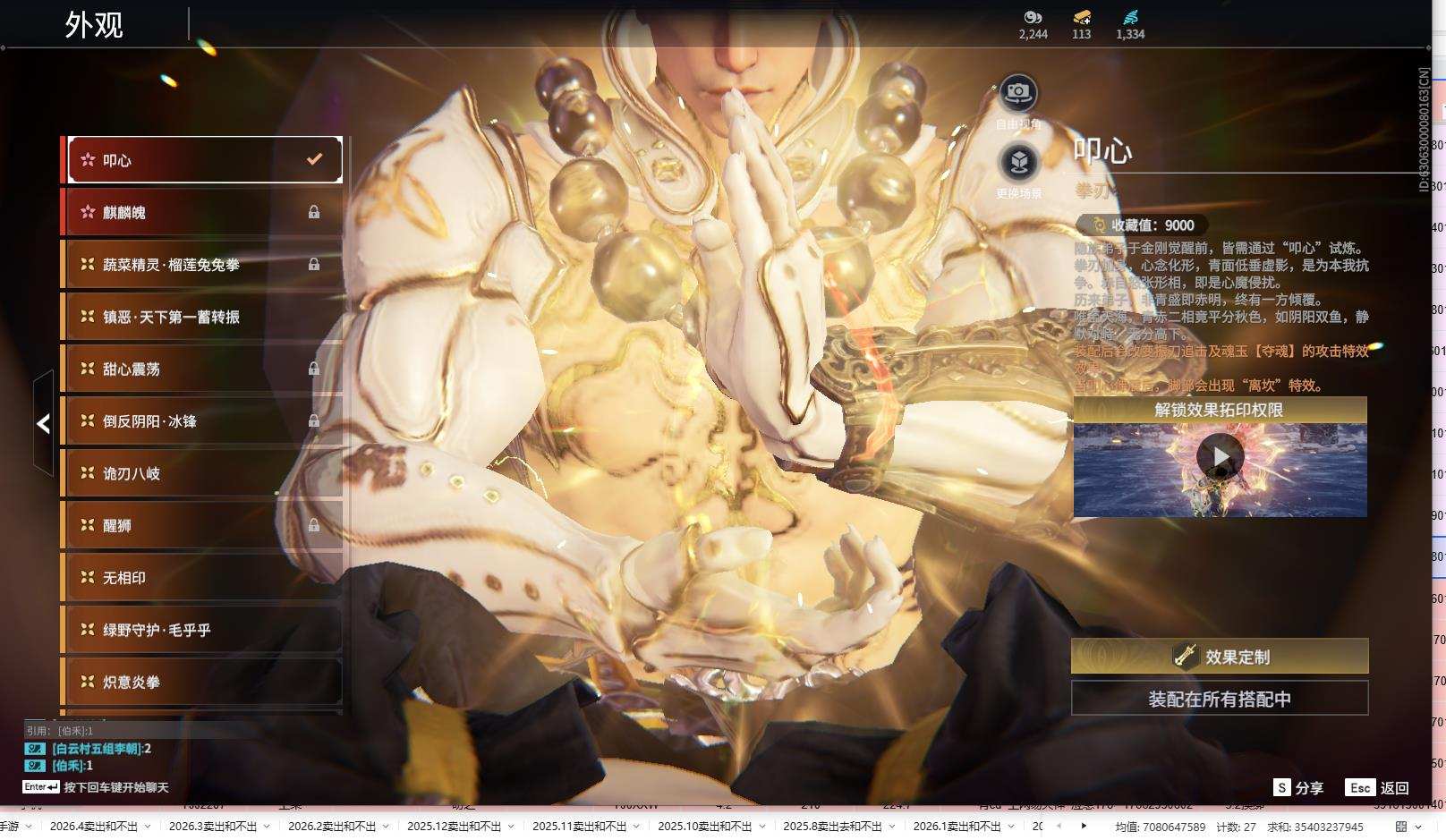
Task: Click the 均值: 7080647589 status value
Action: 1160,827
